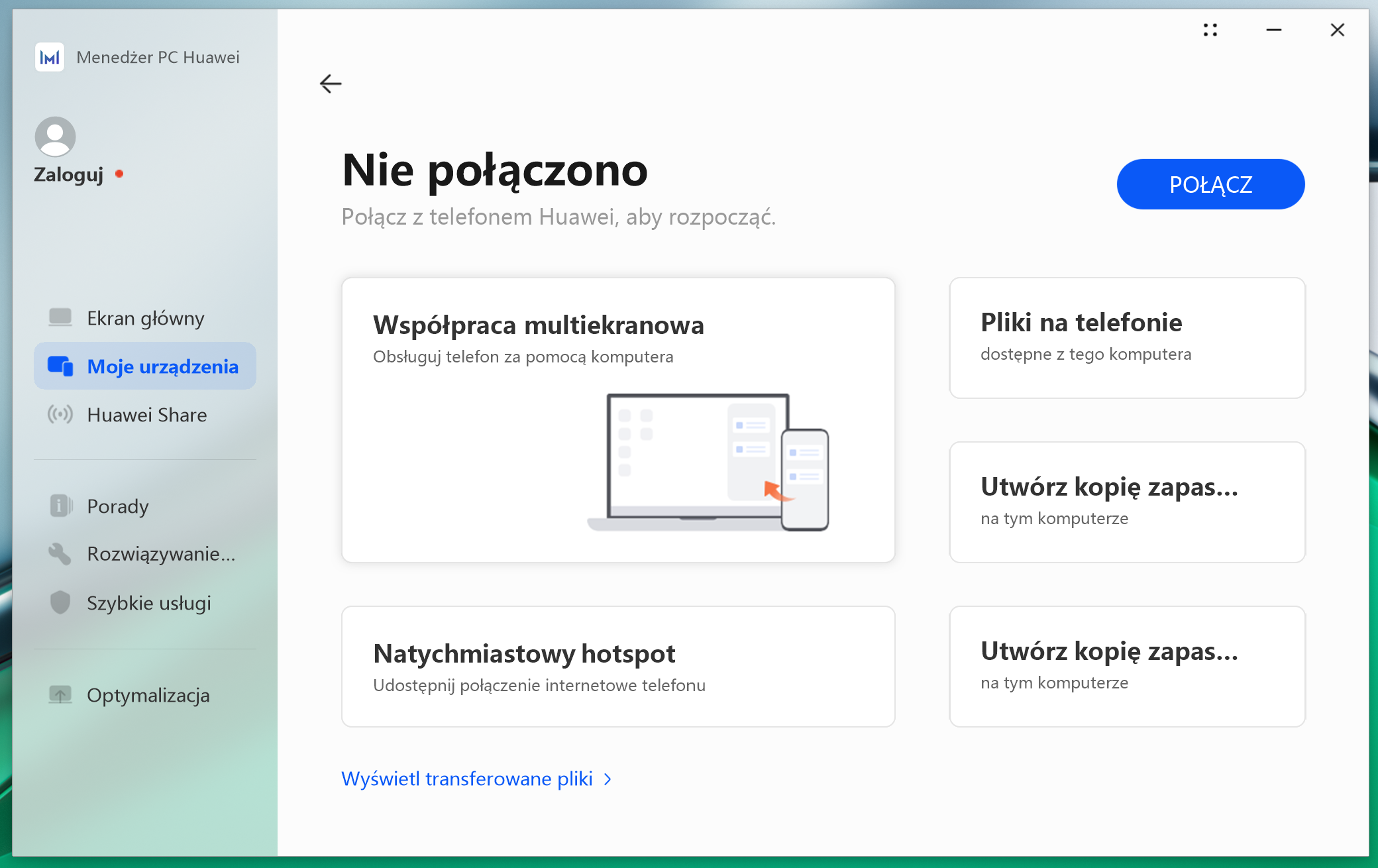This screenshot has width=1378, height=868.
Task: Open the Współpraca multiekranowa card
Action: pyautogui.click(x=618, y=420)
